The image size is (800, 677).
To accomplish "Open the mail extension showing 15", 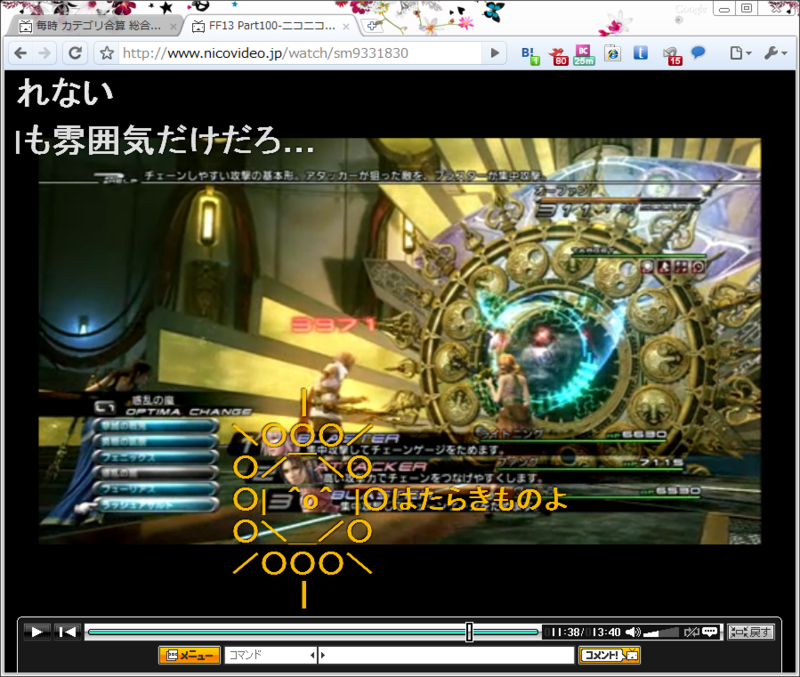I will click(x=672, y=55).
